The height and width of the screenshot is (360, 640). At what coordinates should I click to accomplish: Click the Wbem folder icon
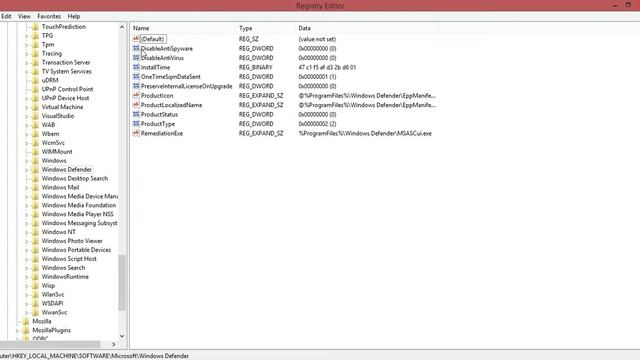(x=35, y=134)
